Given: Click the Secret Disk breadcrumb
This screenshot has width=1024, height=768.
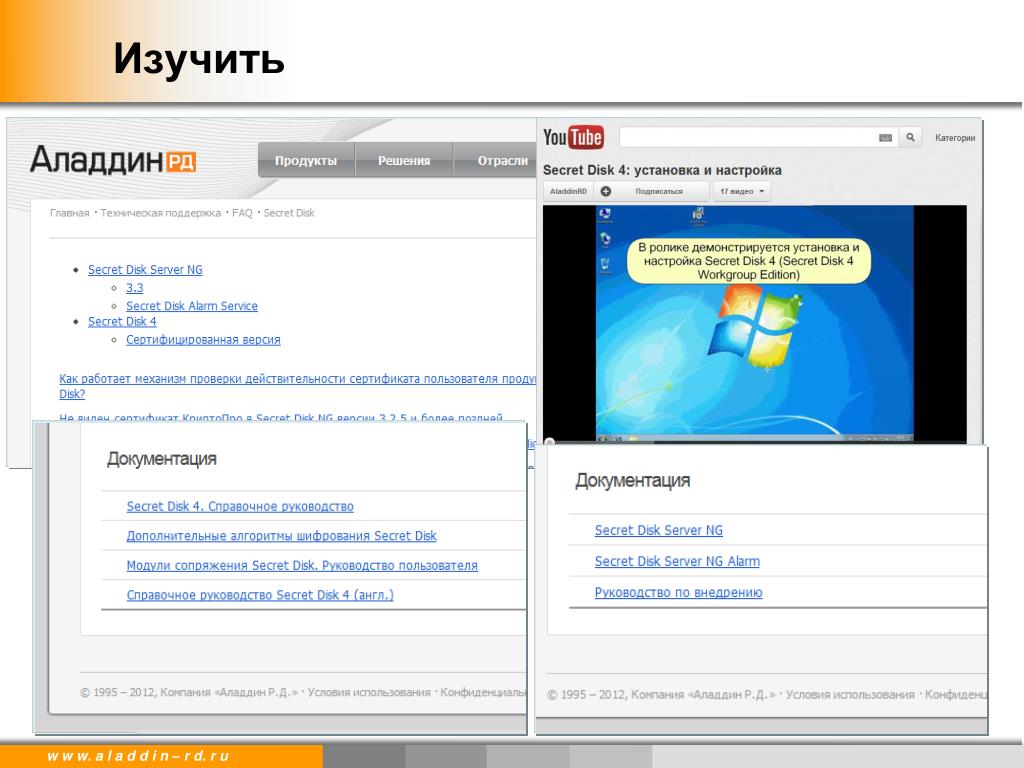Looking at the screenshot, I should point(289,213).
